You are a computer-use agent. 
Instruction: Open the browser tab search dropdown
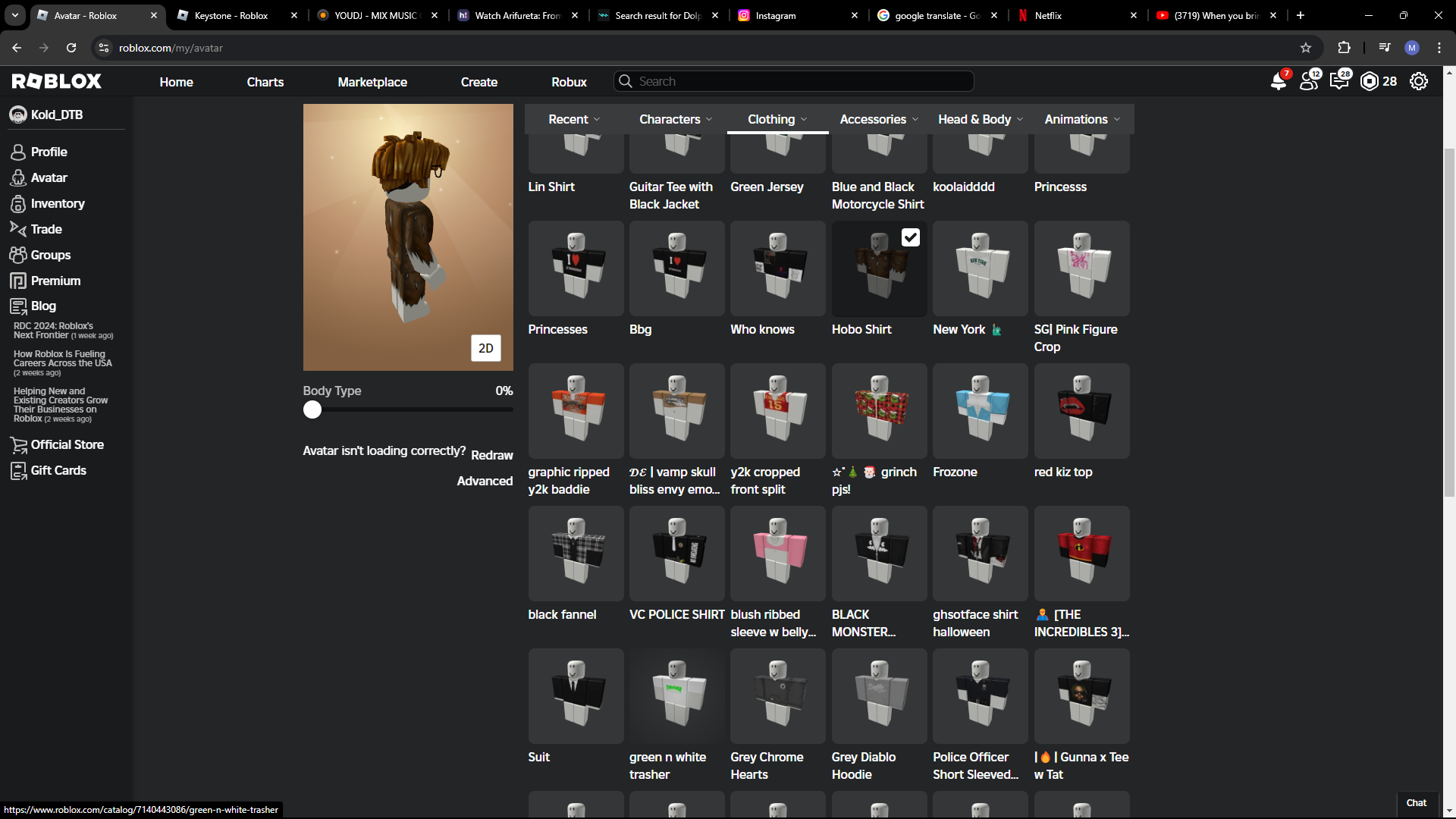pyautogui.click(x=15, y=15)
